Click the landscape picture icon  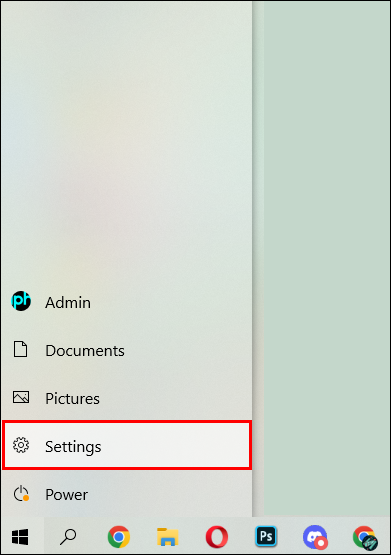[x=21, y=397]
